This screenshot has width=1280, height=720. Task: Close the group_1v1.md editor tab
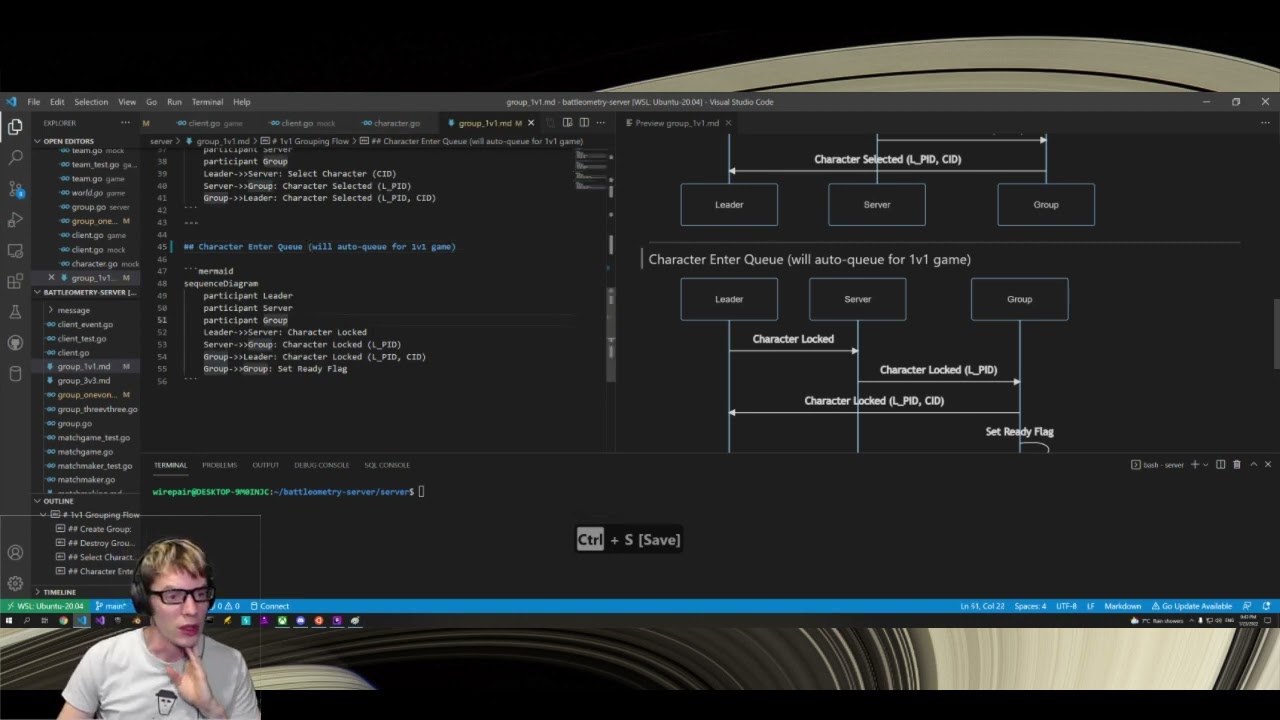[x=531, y=123]
